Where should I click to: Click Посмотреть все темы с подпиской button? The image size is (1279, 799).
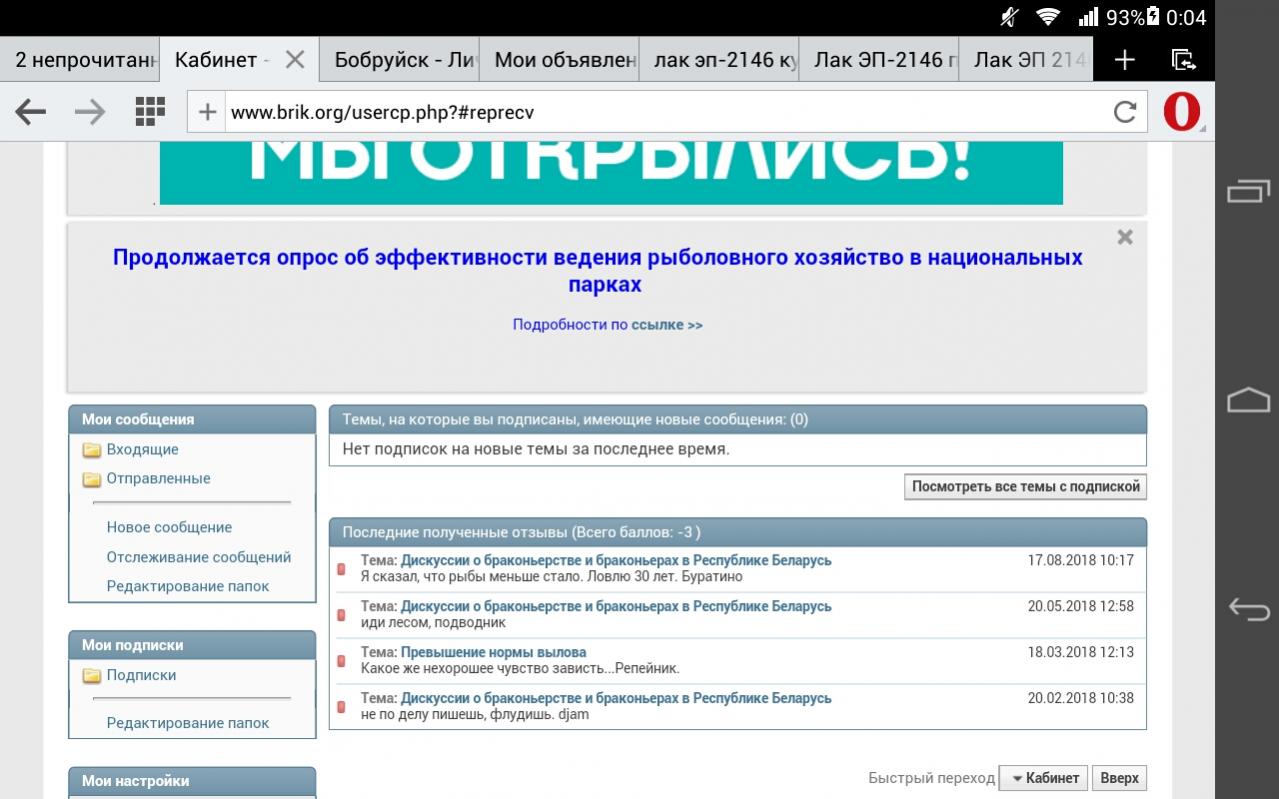(x=1025, y=487)
